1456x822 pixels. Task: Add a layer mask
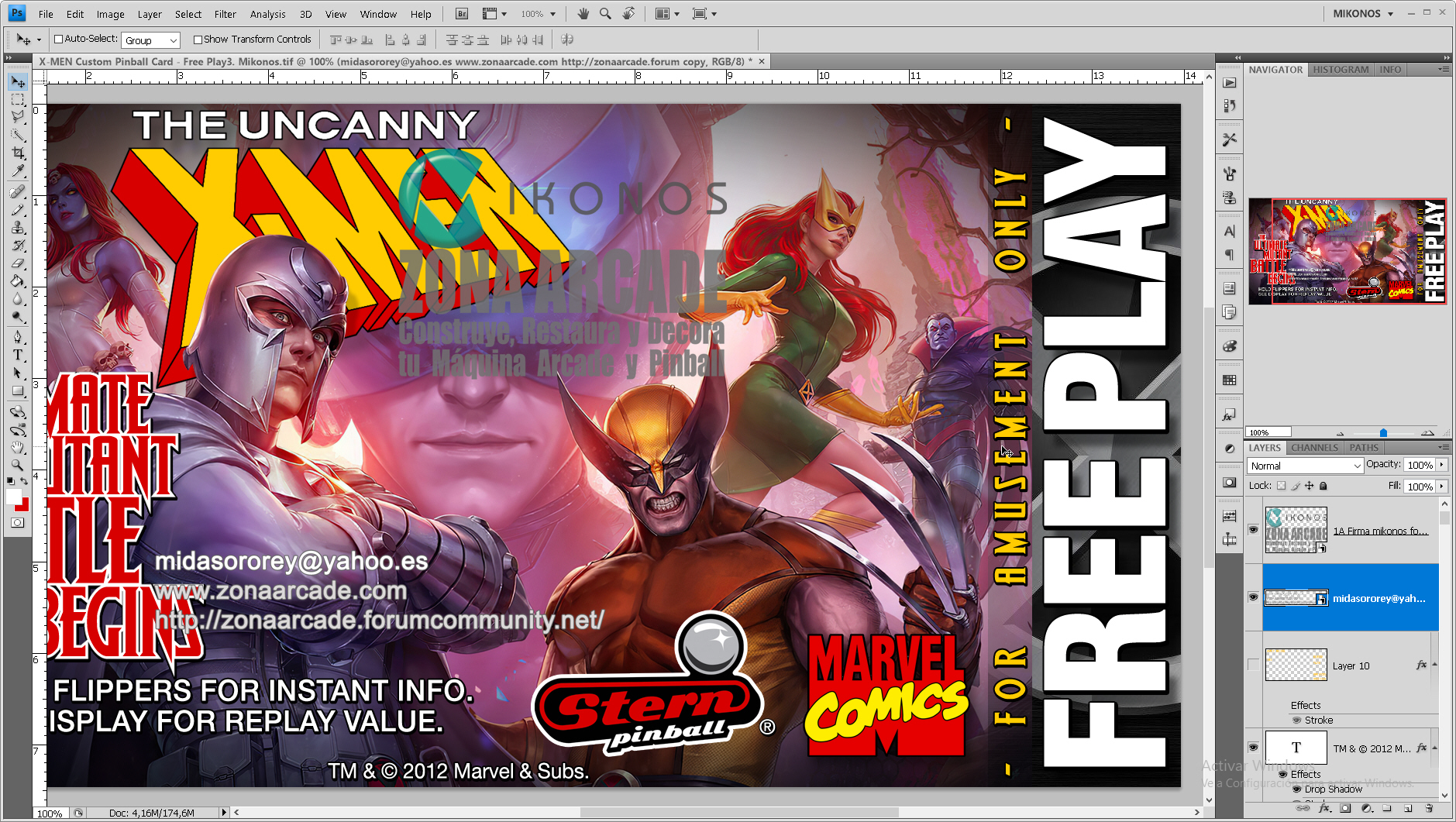click(1346, 808)
